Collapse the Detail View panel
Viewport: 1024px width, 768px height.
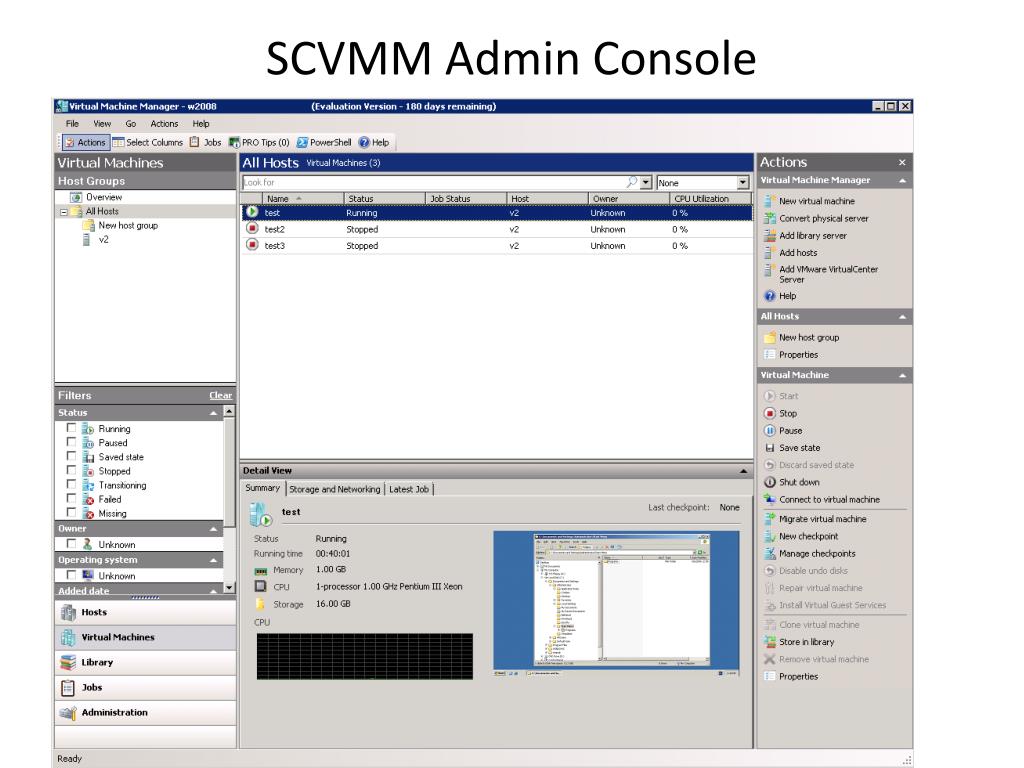[x=743, y=471]
